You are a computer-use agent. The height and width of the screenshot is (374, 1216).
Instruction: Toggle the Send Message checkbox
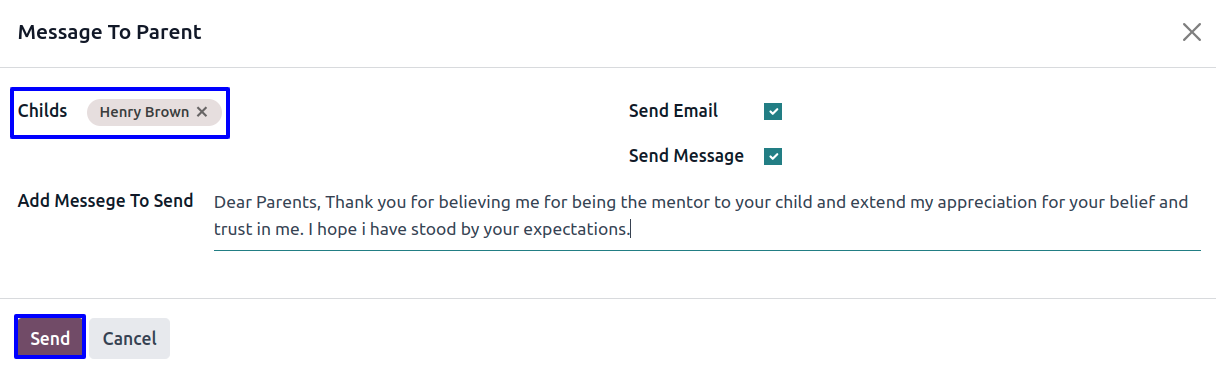point(773,156)
